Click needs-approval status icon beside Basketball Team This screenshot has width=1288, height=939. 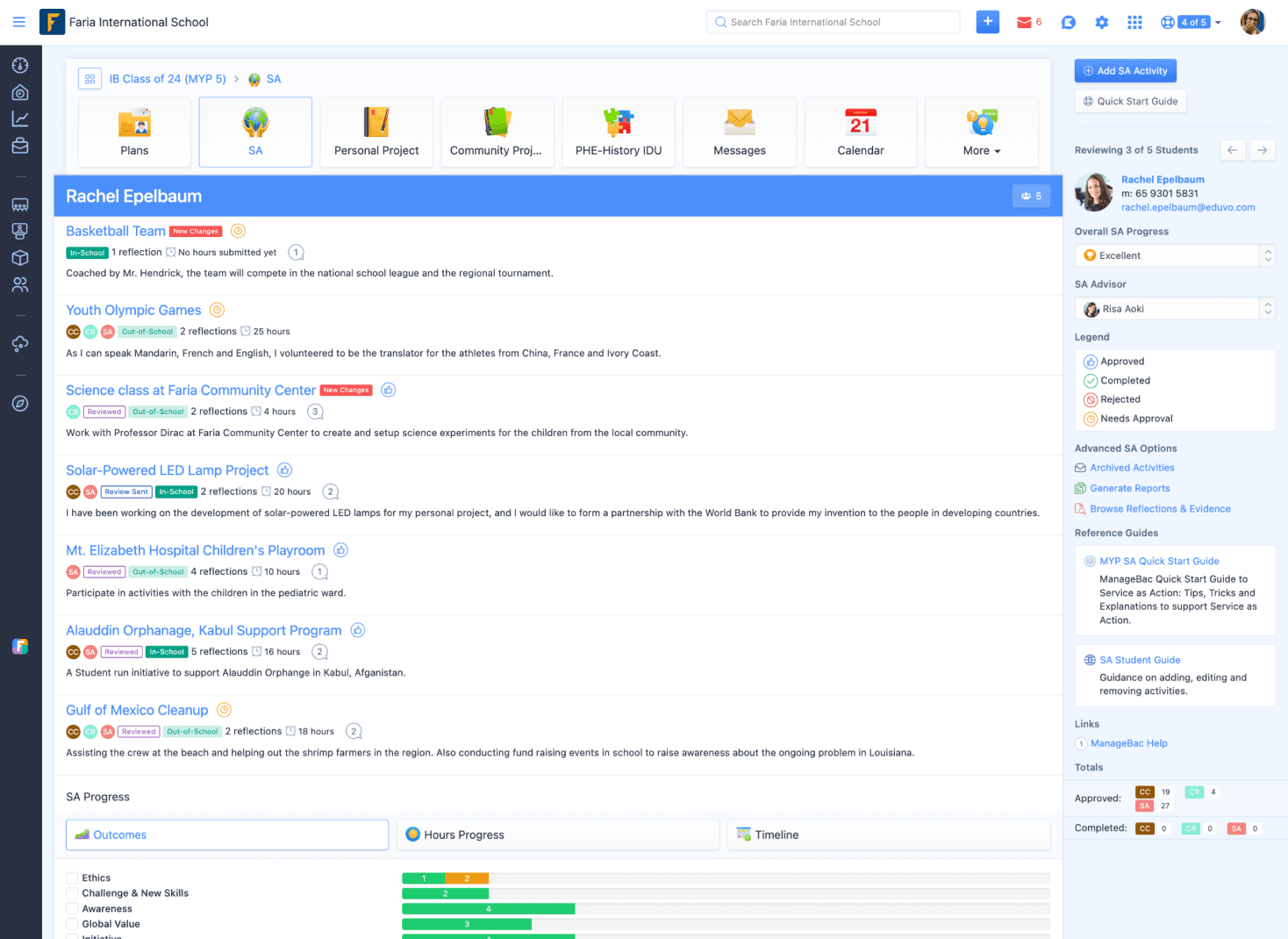pyautogui.click(x=238, y=231)
